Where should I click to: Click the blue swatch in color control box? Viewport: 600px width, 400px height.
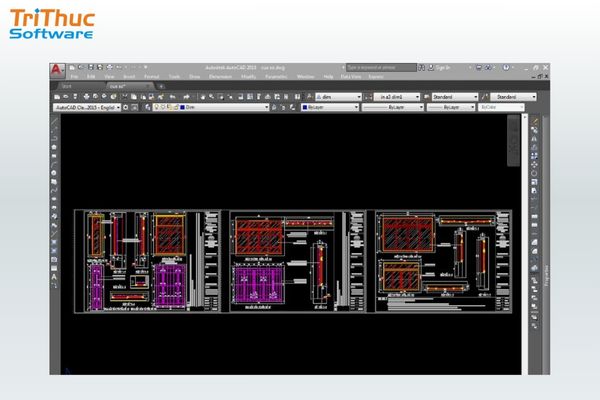pos(305,108)
